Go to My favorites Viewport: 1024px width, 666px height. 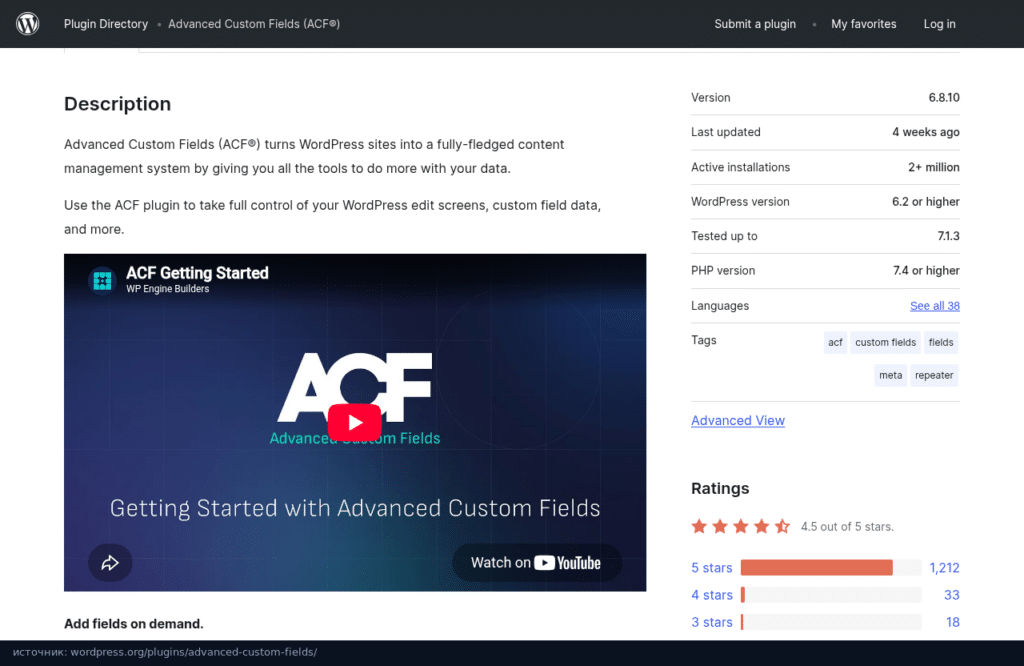click(x=863, y=24)
